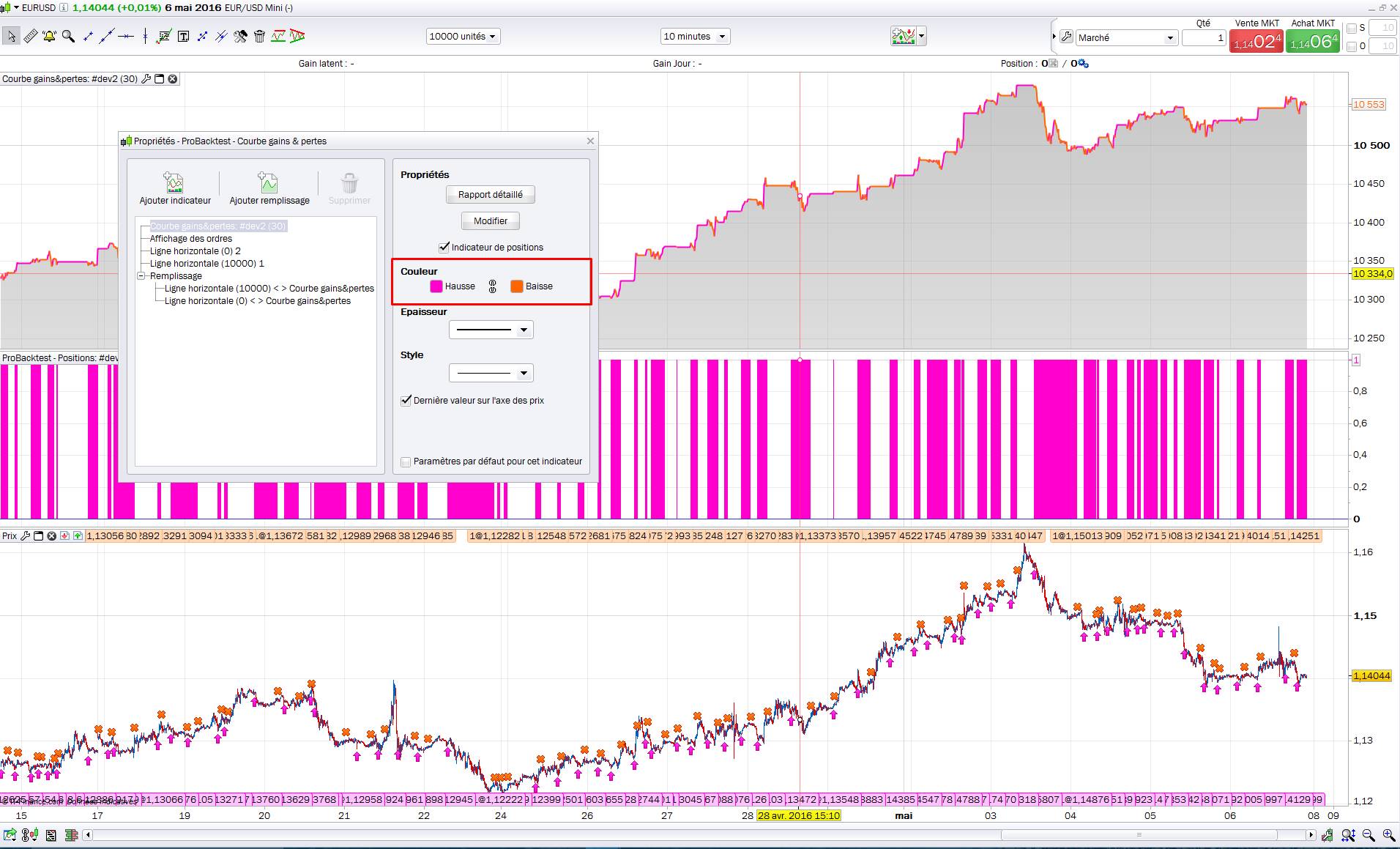
Task: Click the orange Baisse color swatch
Action: pos(517,286)
